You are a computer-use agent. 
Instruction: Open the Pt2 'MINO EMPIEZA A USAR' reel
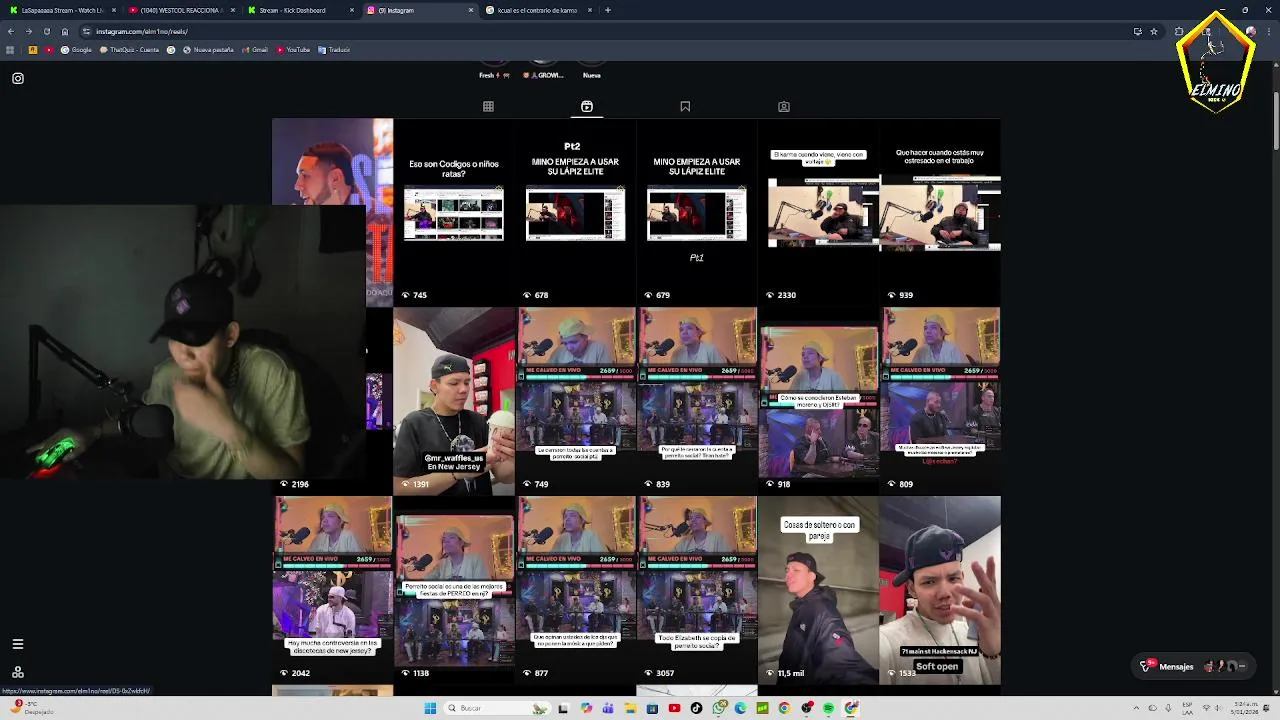click(x=575, y=211)
